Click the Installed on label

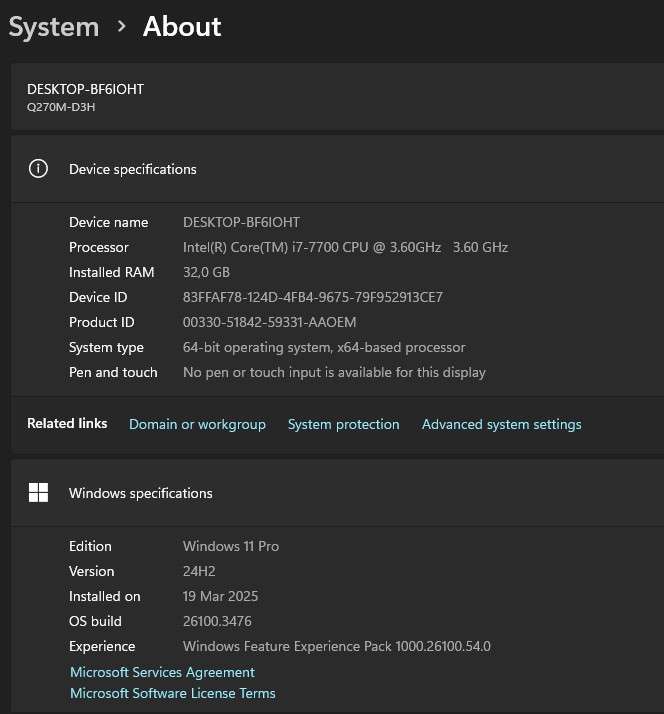coord(105,597)
